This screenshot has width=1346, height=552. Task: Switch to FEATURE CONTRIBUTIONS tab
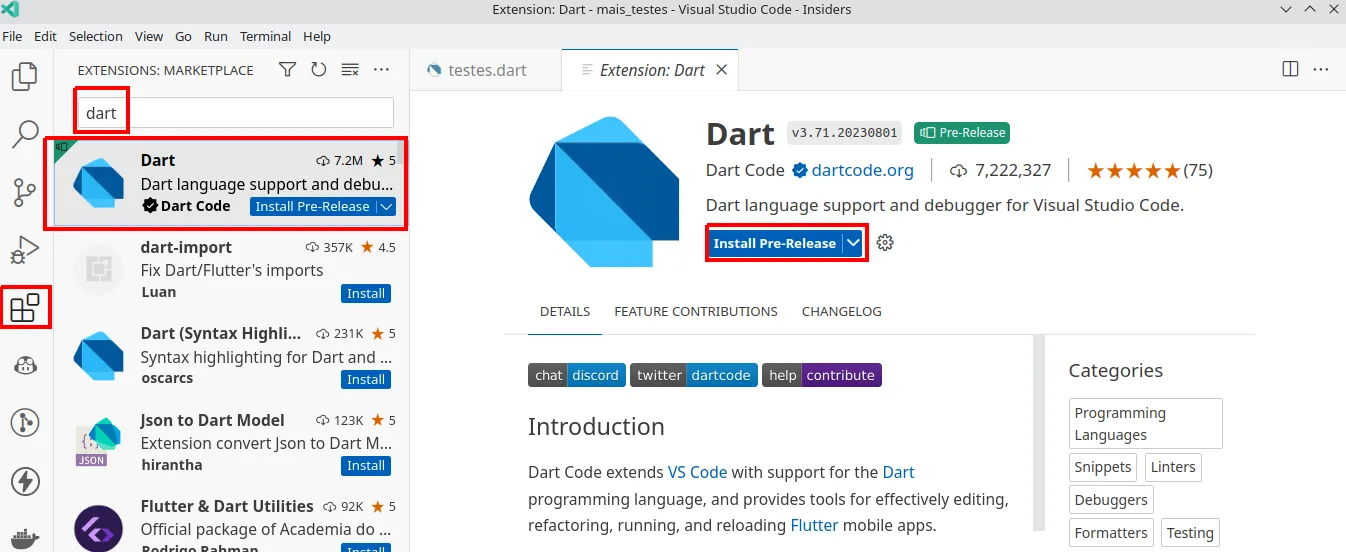click(x=696, y=312)
